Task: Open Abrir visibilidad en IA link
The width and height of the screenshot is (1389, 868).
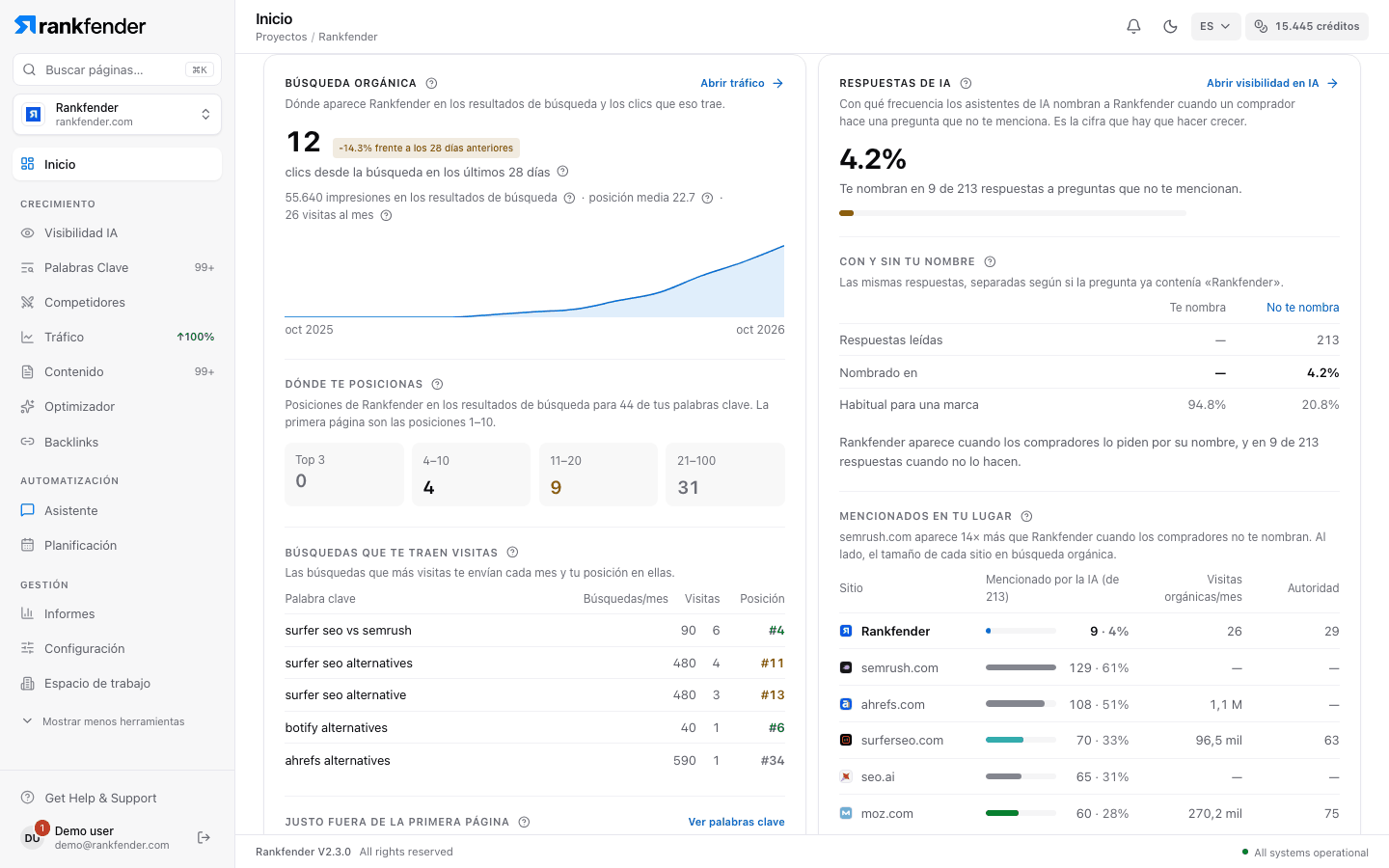Action: [1272, 83]
